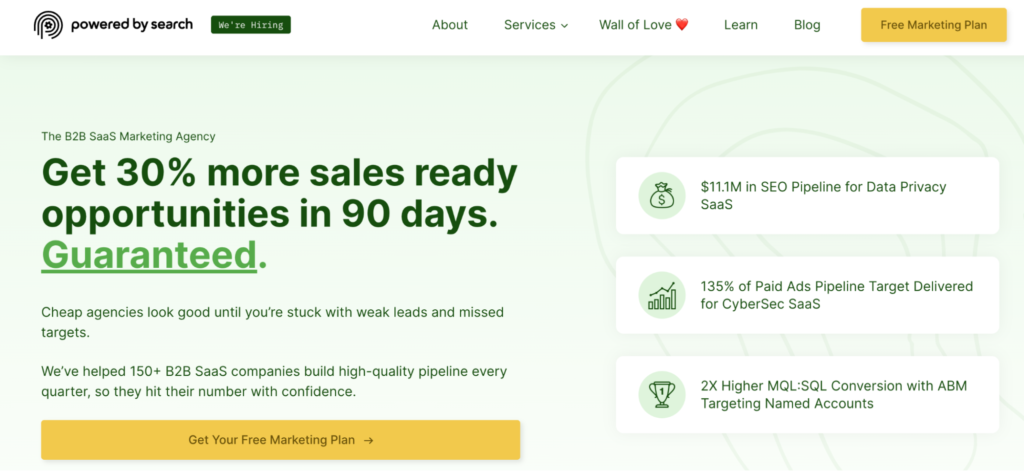Open the Blog menu item
This screenshot has width=1024, height=471.
[x=807, y=25]
